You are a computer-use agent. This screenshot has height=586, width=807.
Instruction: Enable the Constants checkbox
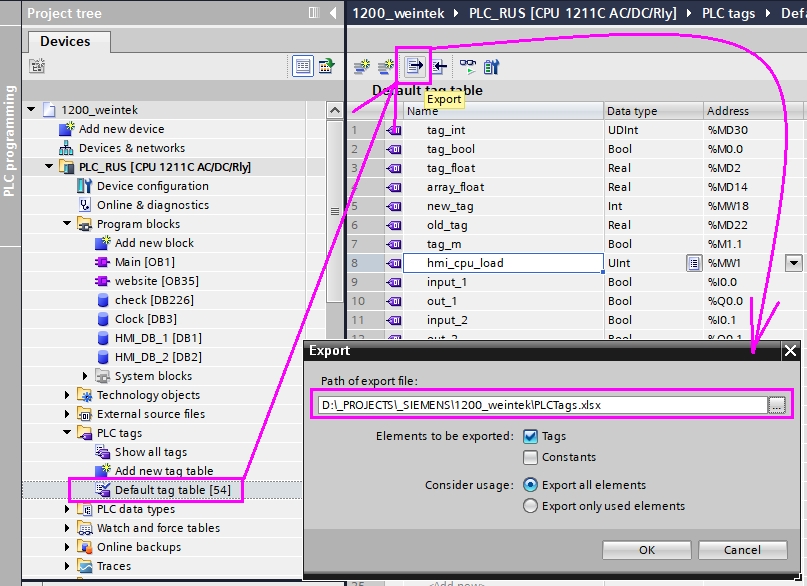[530, 457]
